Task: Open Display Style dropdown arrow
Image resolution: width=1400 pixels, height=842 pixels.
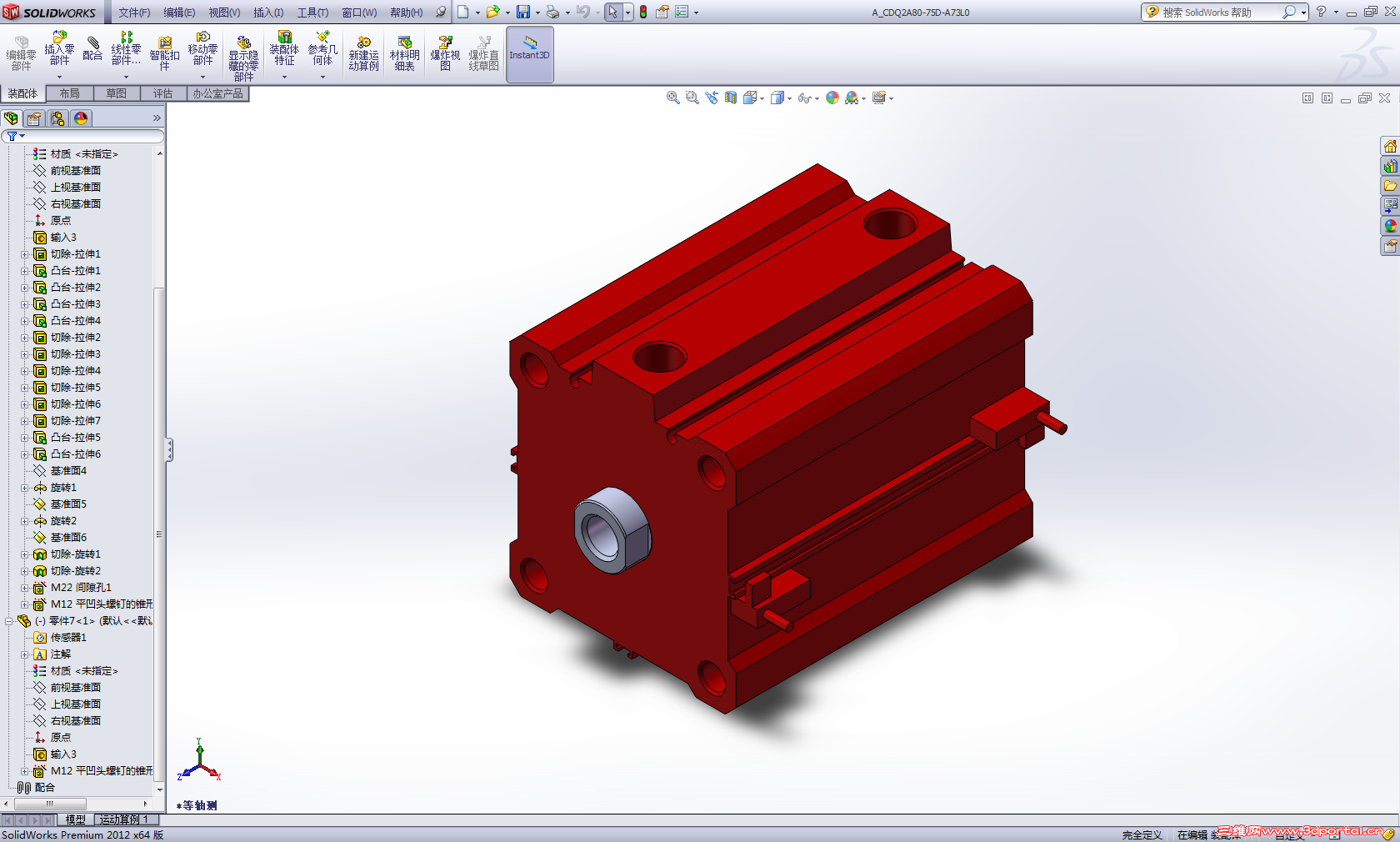Action: 789,98
